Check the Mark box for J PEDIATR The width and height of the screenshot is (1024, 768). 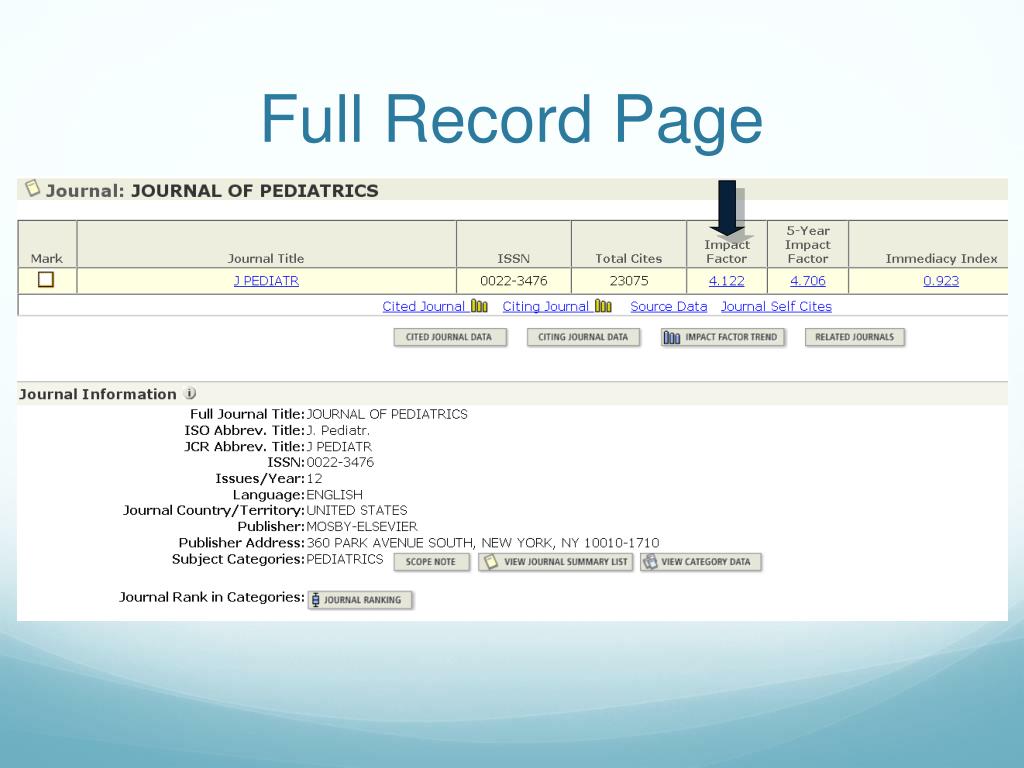point(46,280)
